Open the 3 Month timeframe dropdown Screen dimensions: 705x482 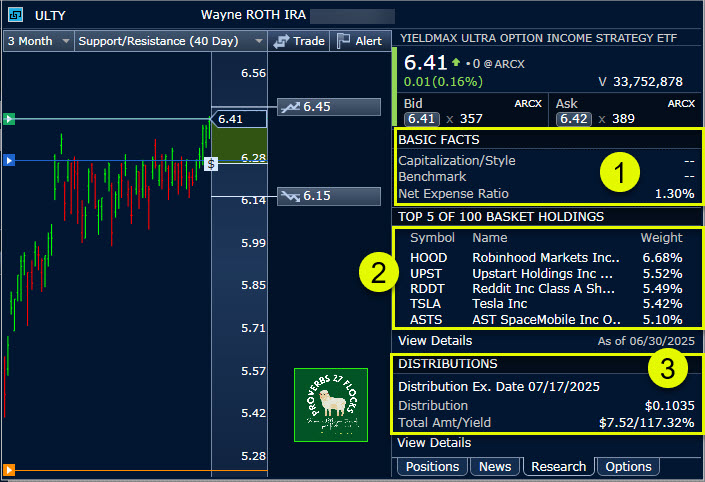point(38,41)
